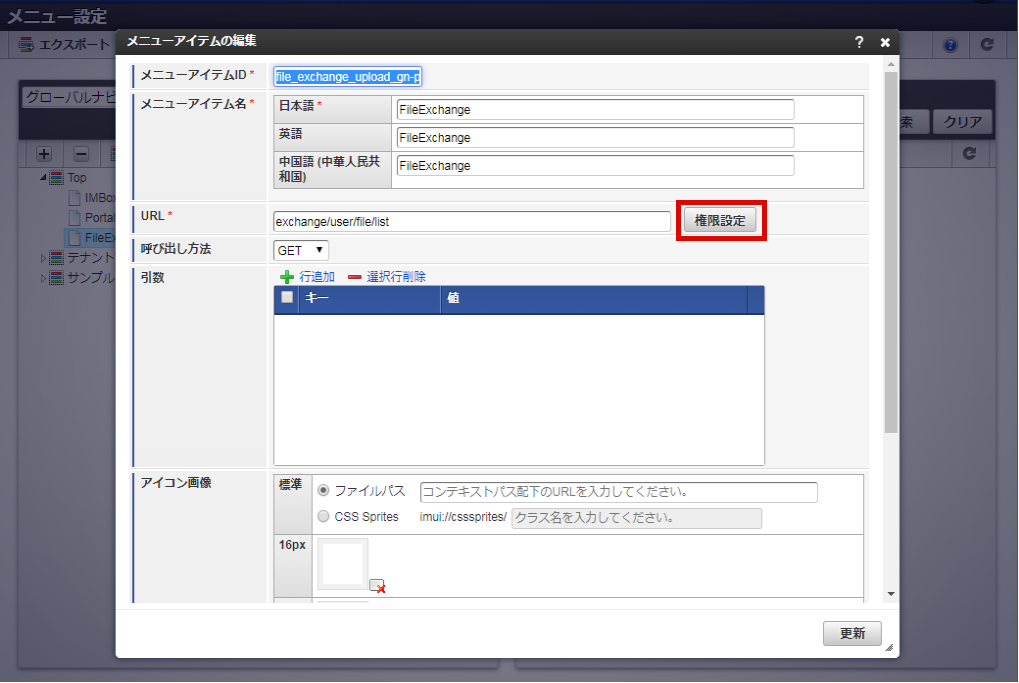The width and height of the screenshot is (1019, 683).
Task: Click the グローバルナビ field in the background
Action: [68, 97]
